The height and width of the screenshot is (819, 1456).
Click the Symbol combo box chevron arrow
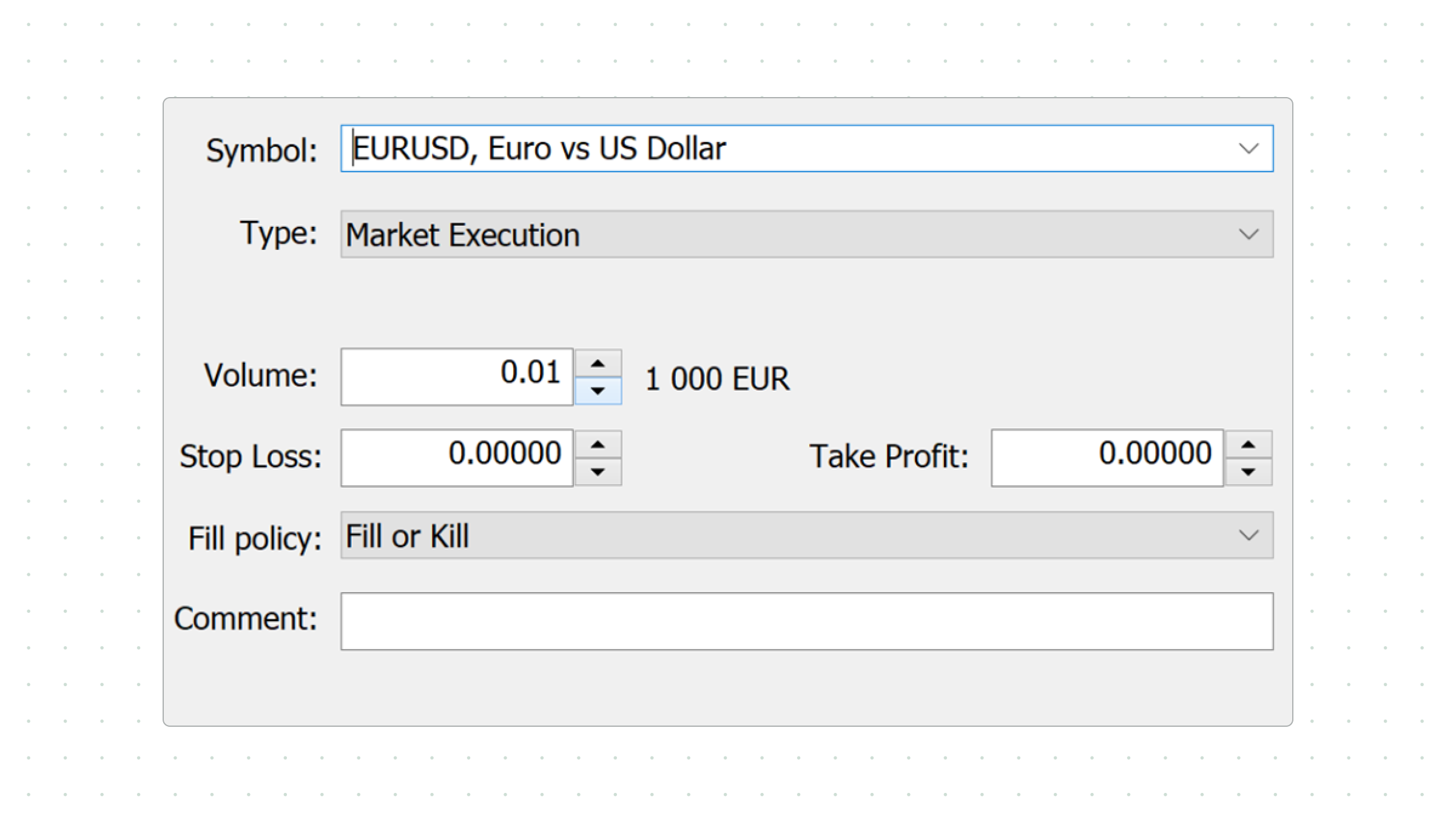pos(1248,149)
